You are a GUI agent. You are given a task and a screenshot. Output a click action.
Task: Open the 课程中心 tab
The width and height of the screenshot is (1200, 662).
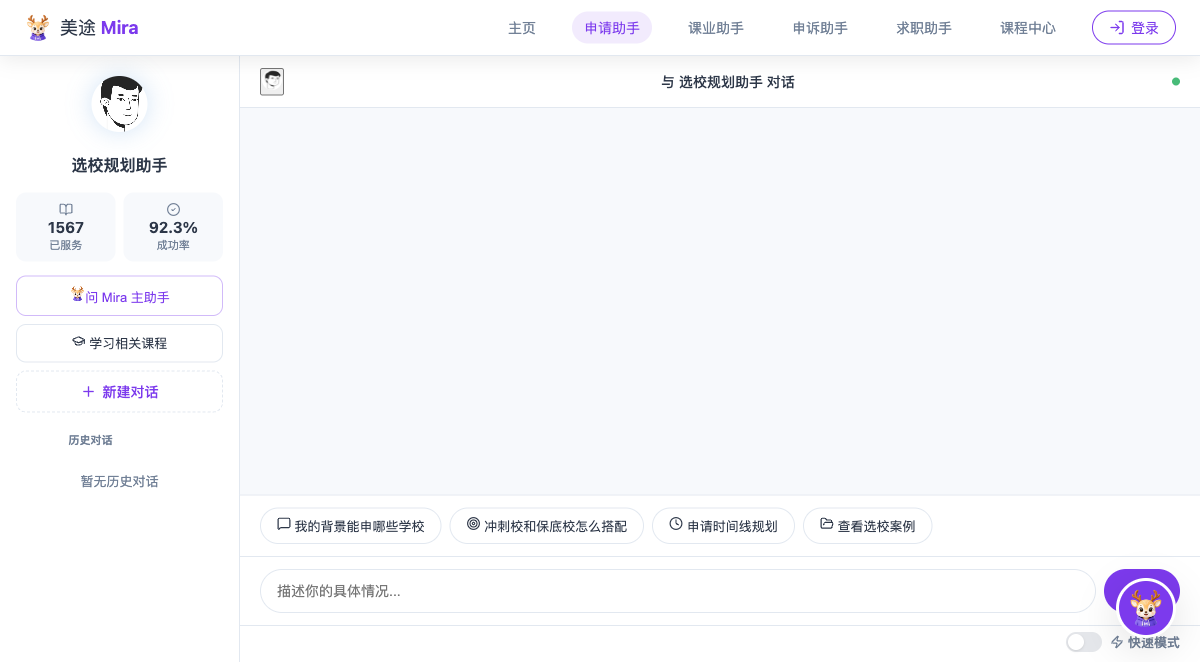pos(1028,28)
